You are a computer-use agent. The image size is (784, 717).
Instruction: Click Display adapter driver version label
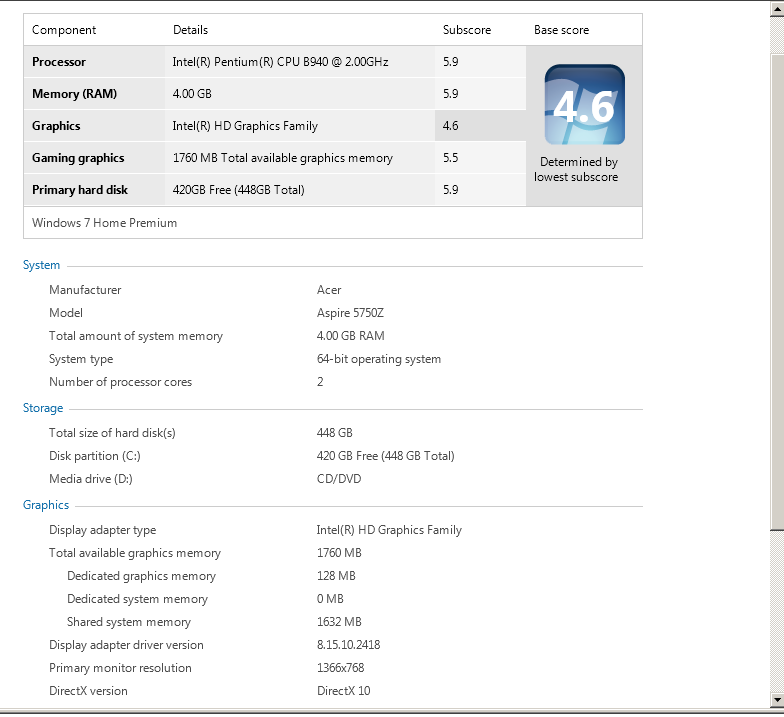126,645
